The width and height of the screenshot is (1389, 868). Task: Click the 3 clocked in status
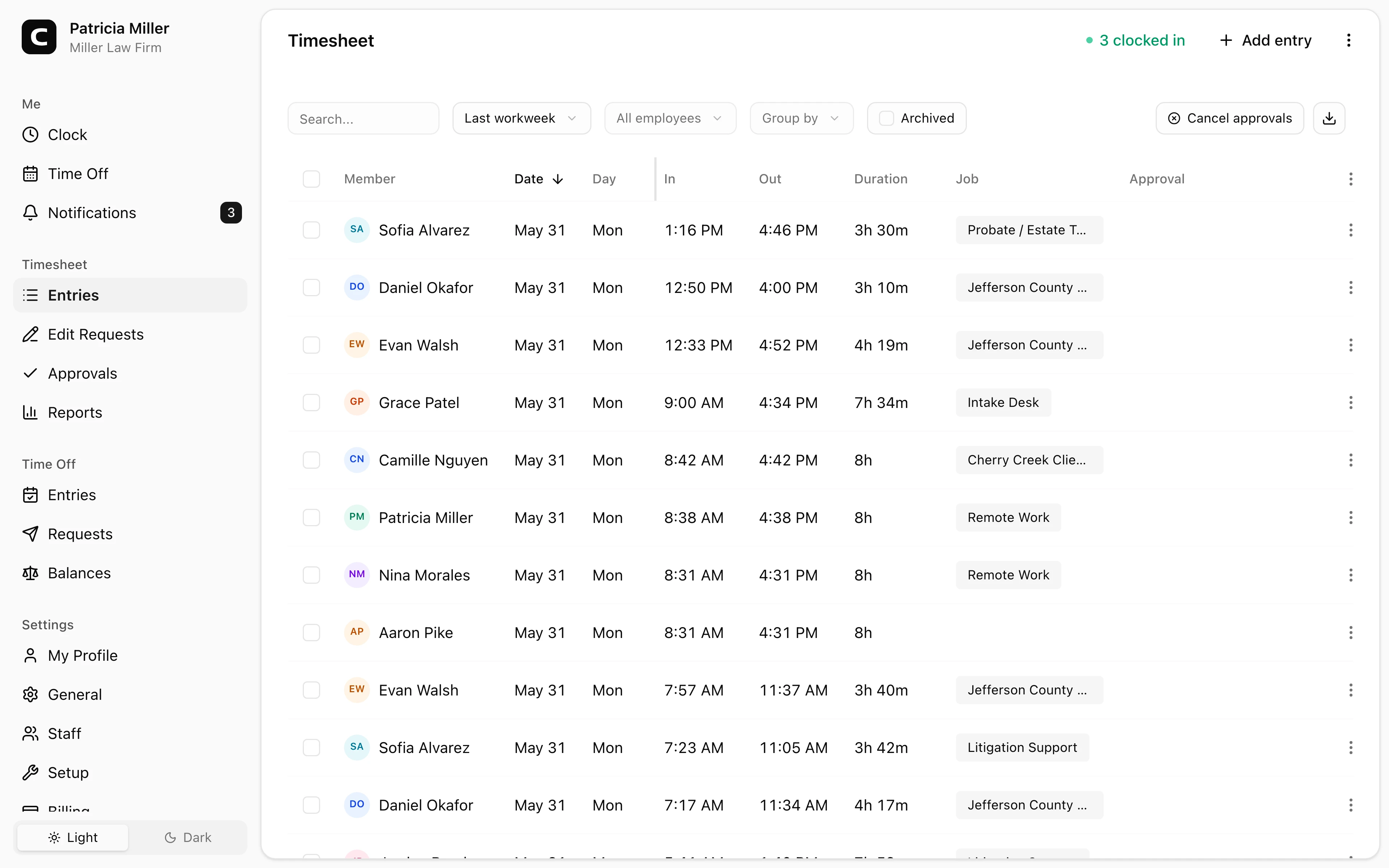(x=1135, y=40)
